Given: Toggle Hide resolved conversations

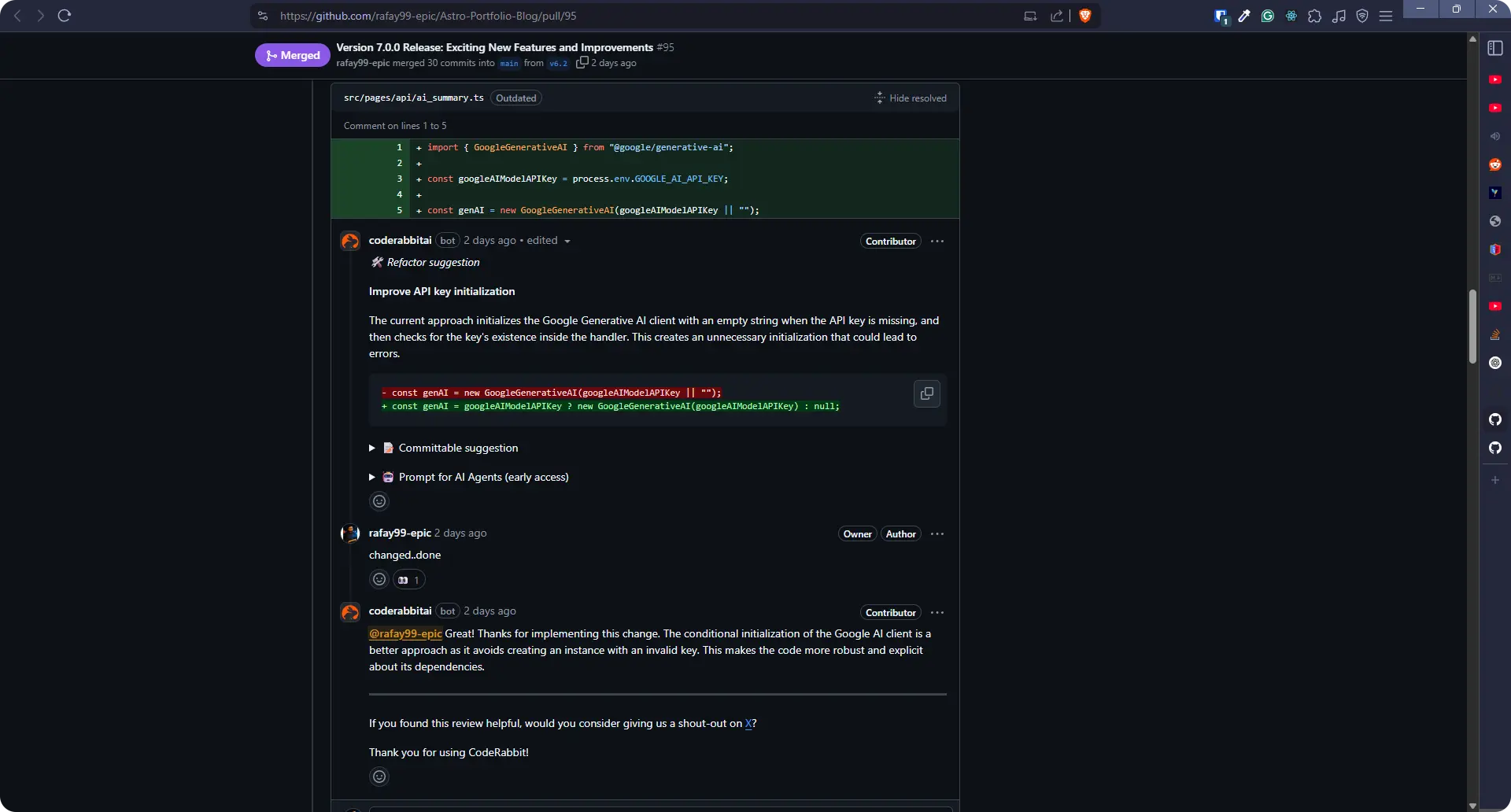Looking at the screenshot, I should tap(911, 98).
